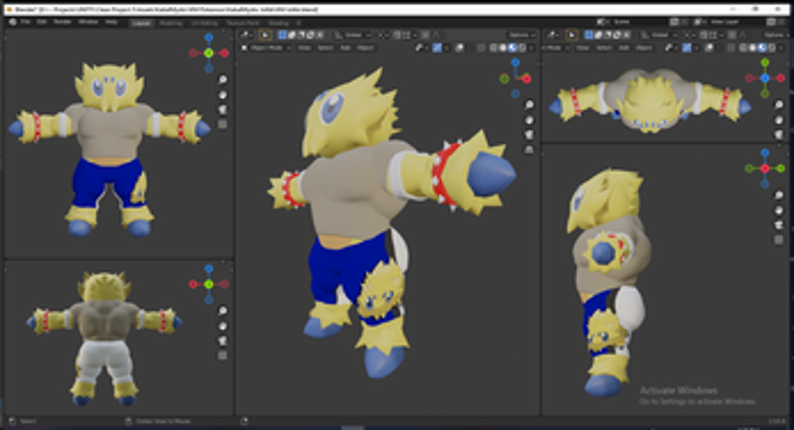Open the Select menu in center viewport
The height and width of the screenshot is (430, 794).
(325, 48)
